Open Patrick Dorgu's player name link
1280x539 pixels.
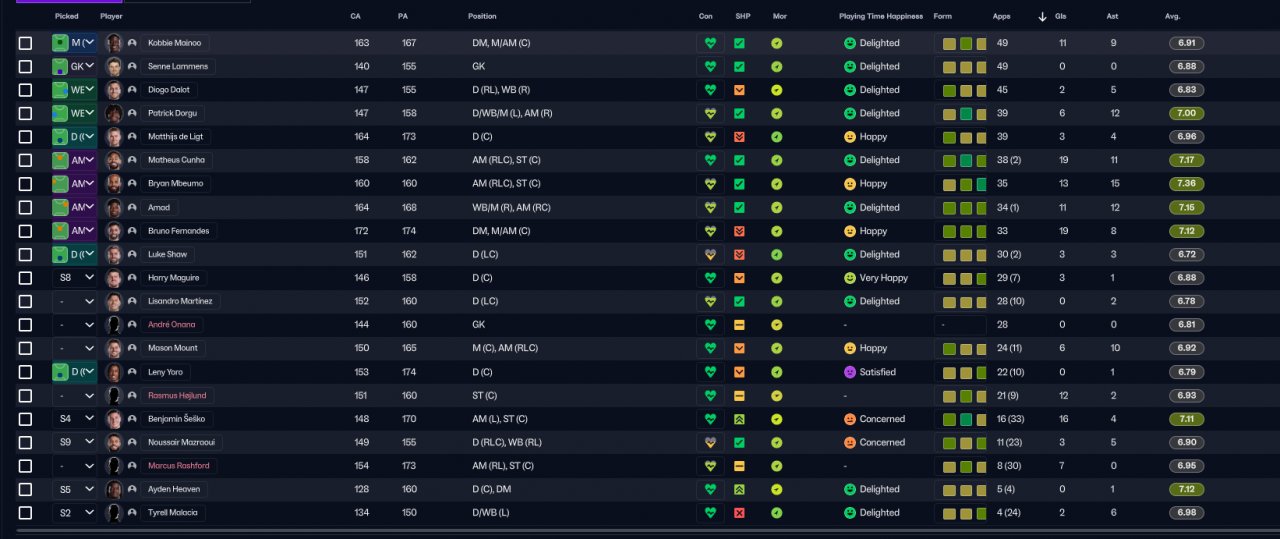(172, 114)
